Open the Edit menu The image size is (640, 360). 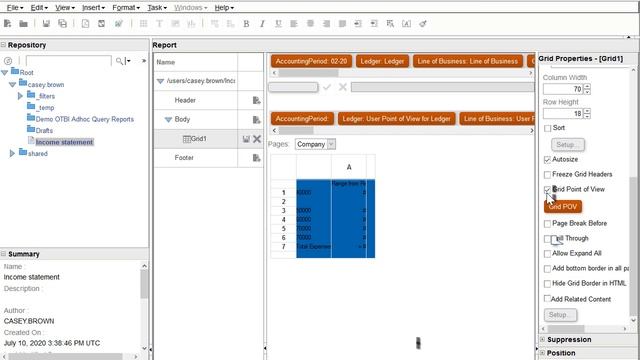pos(39,7)
